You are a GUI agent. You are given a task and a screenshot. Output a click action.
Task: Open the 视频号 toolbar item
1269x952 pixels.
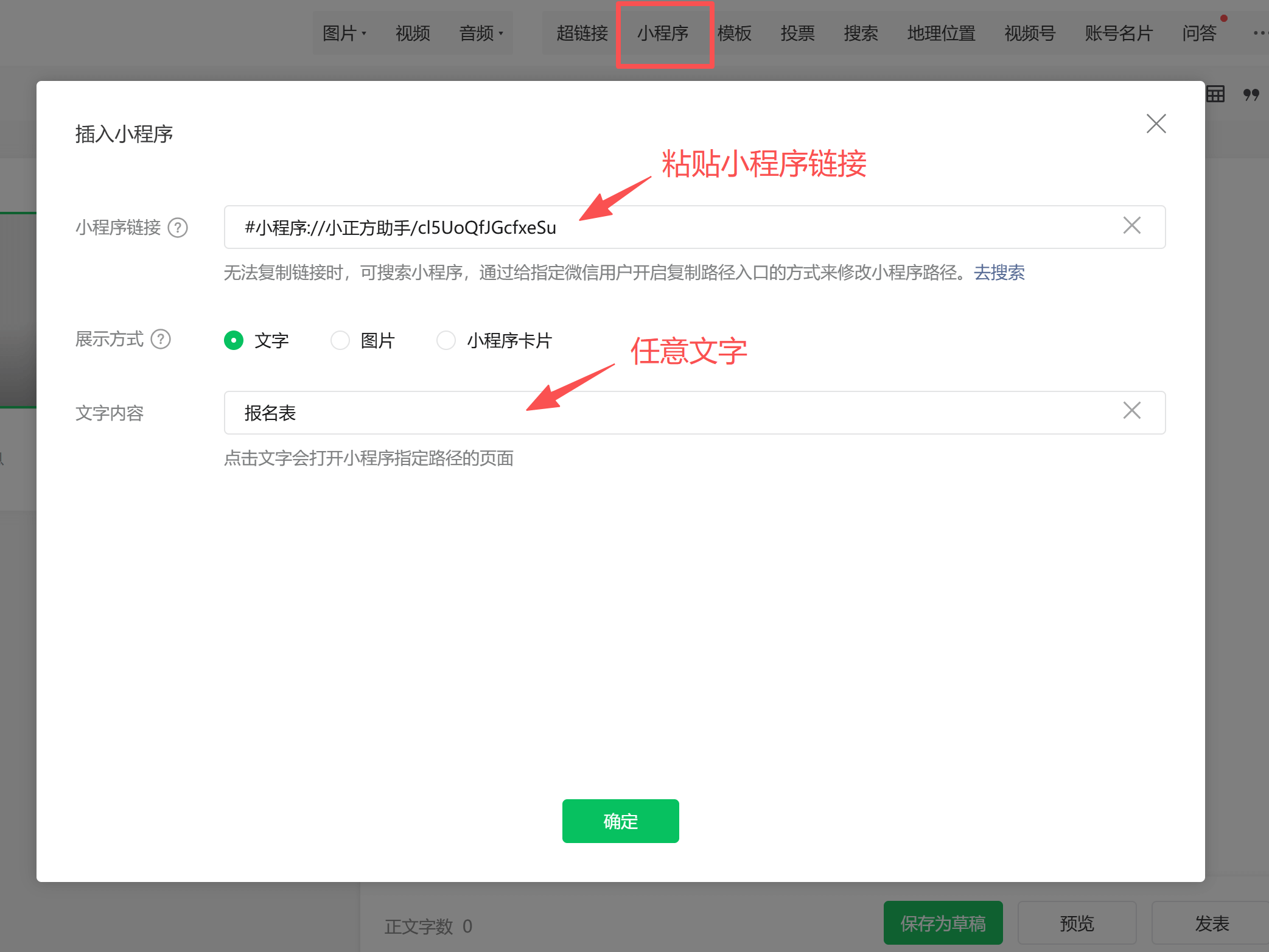(1030, 33)
